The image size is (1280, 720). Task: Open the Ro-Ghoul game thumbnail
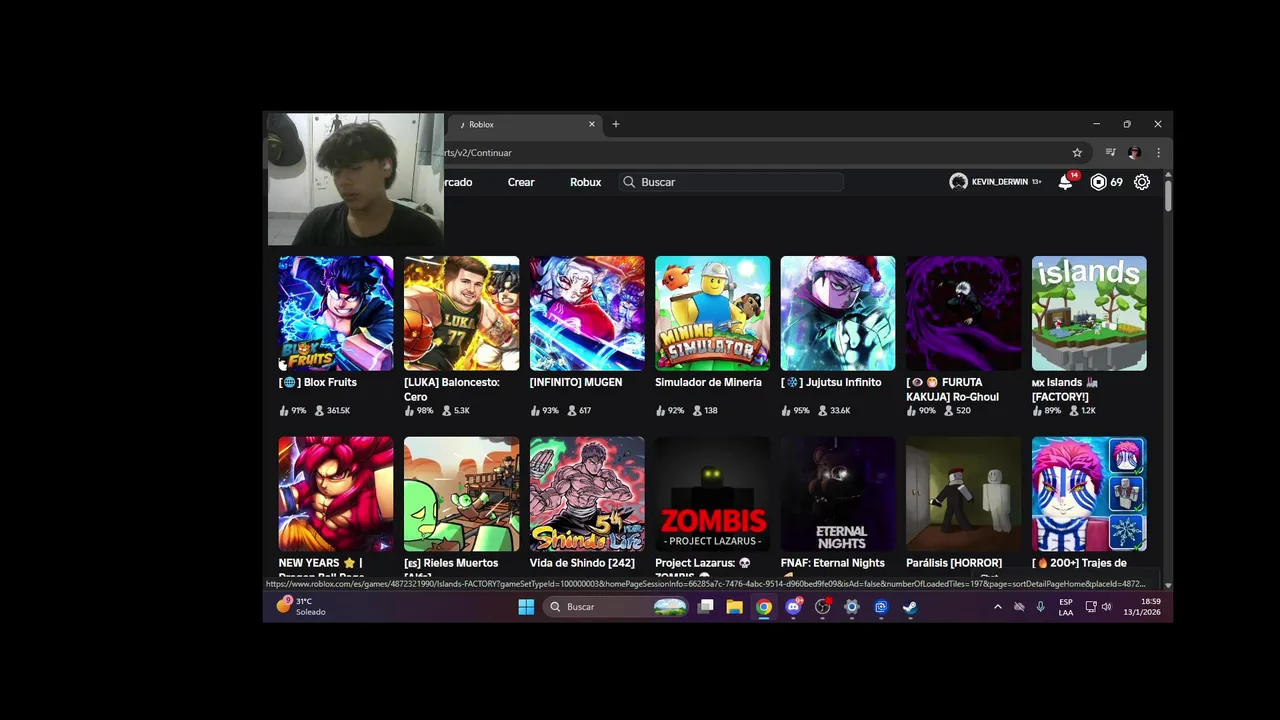pyautogui.click(x=963, y=313)
